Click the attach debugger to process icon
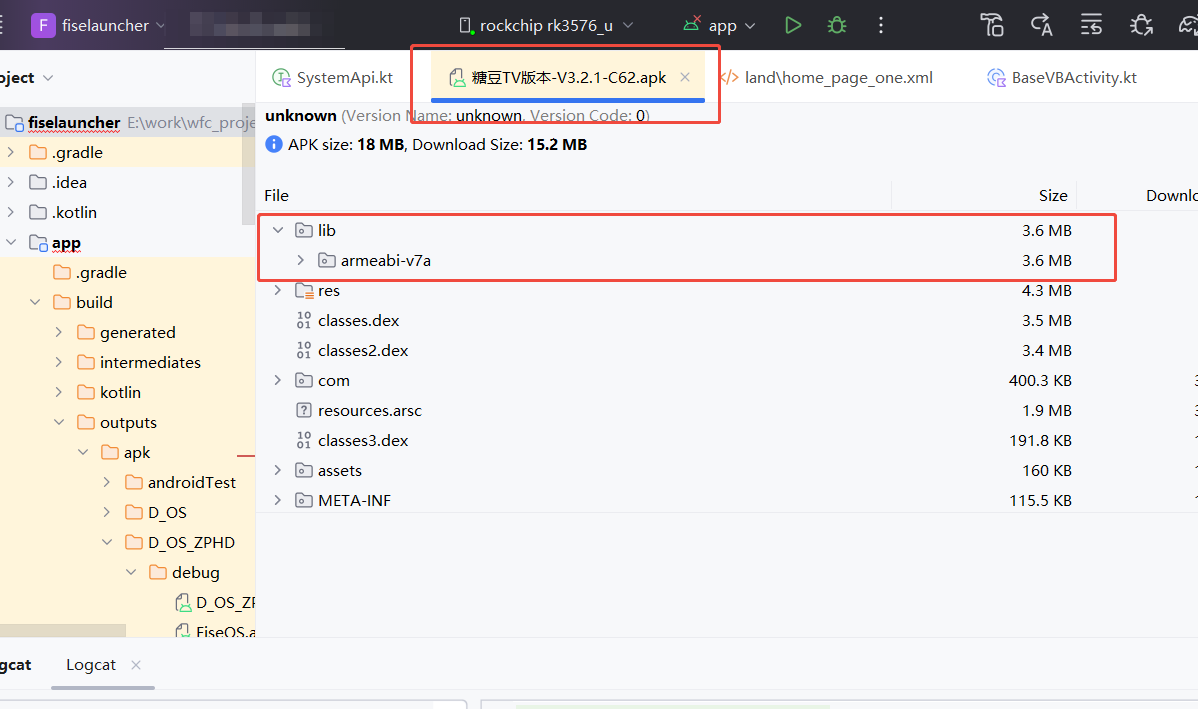 click(x=1141, y=25)
